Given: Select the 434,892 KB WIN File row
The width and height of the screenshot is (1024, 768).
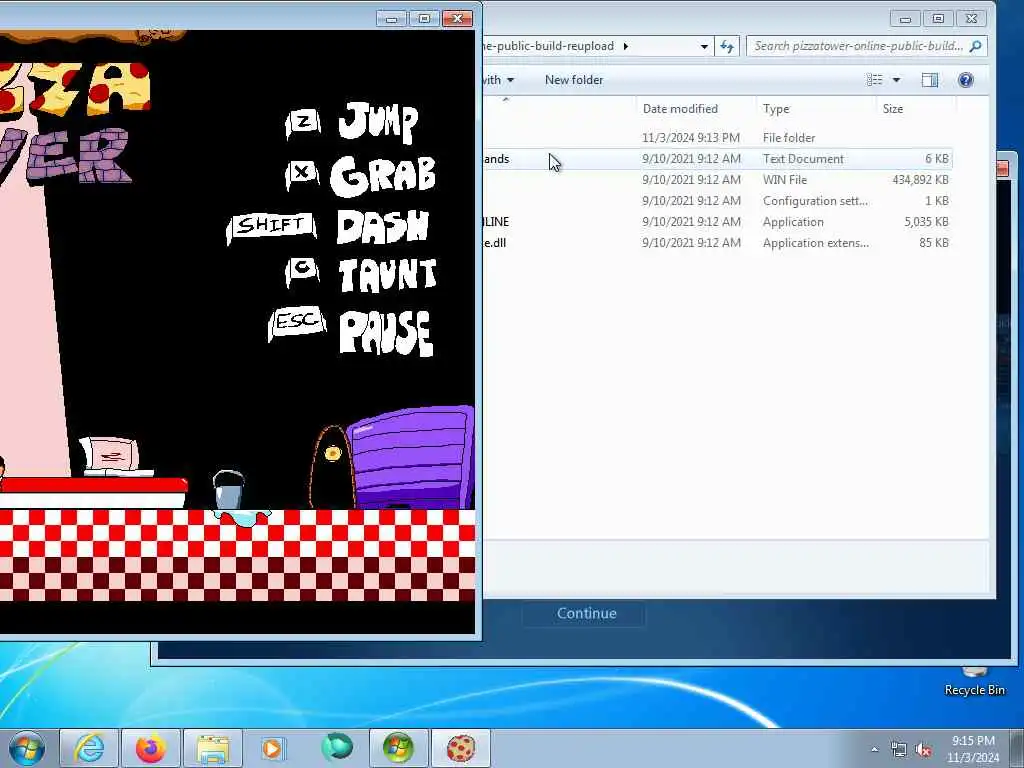Looking at the screenshot, I should (717, 180).
